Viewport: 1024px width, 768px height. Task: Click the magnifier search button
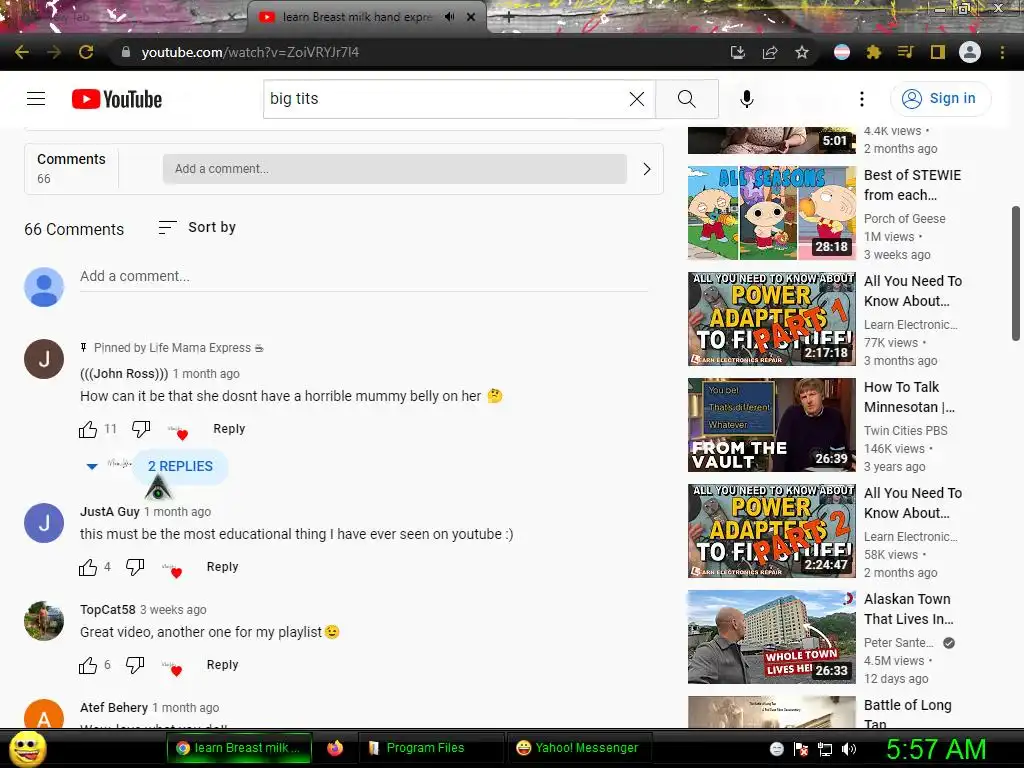pos(687,99)
